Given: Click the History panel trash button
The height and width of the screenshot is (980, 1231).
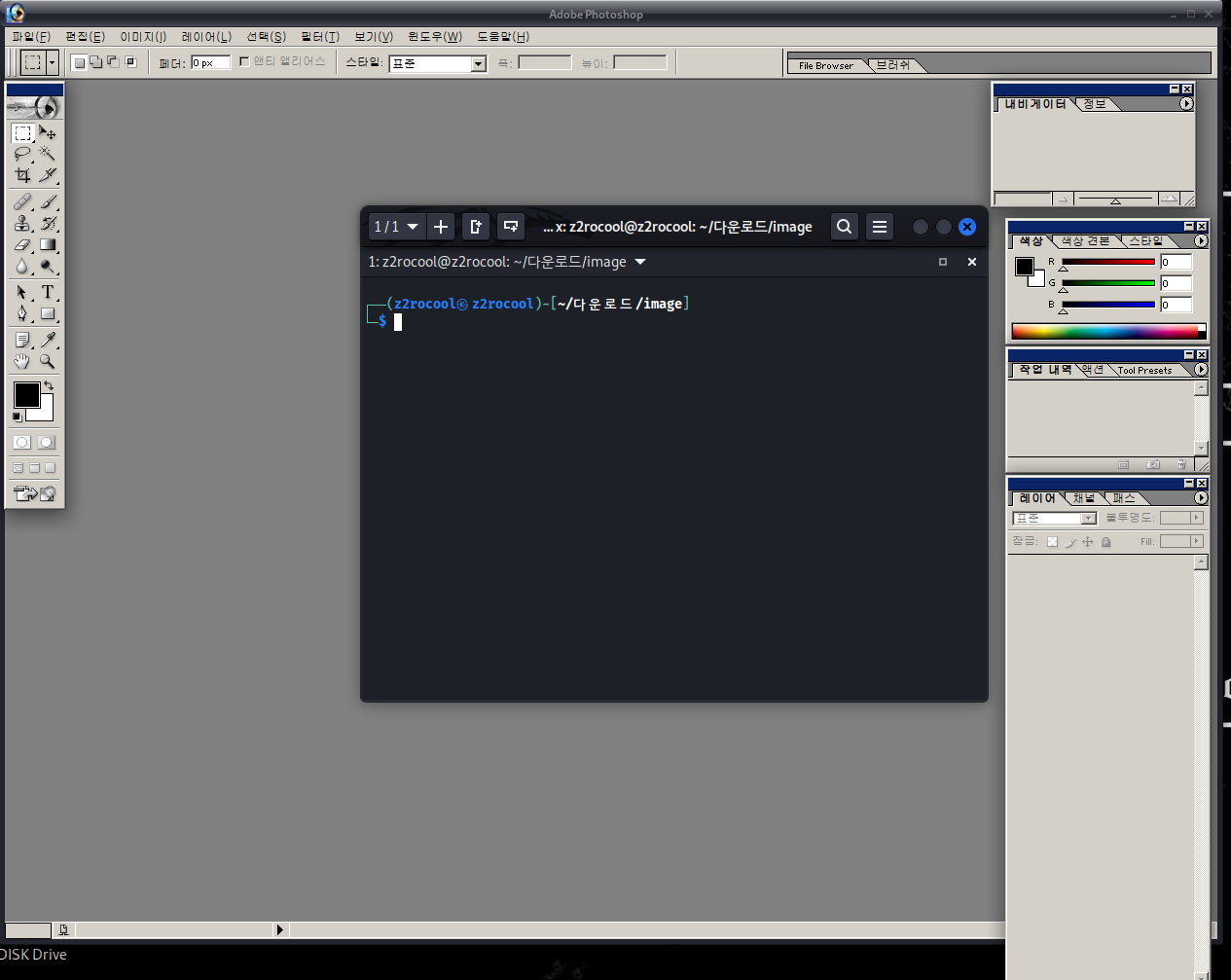Looking at the screenshot, I should point(1181,464).
